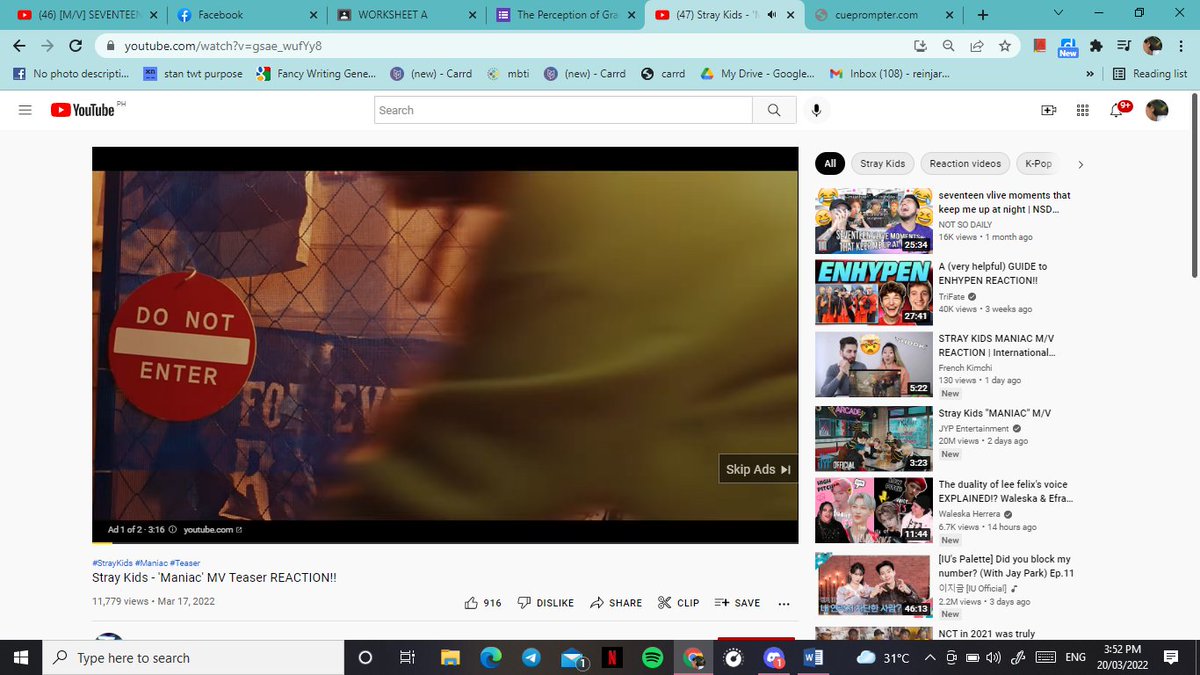Viewport: 1200px width, 675px height.
Task: Reload the page
Action: (x=75, y=45)
